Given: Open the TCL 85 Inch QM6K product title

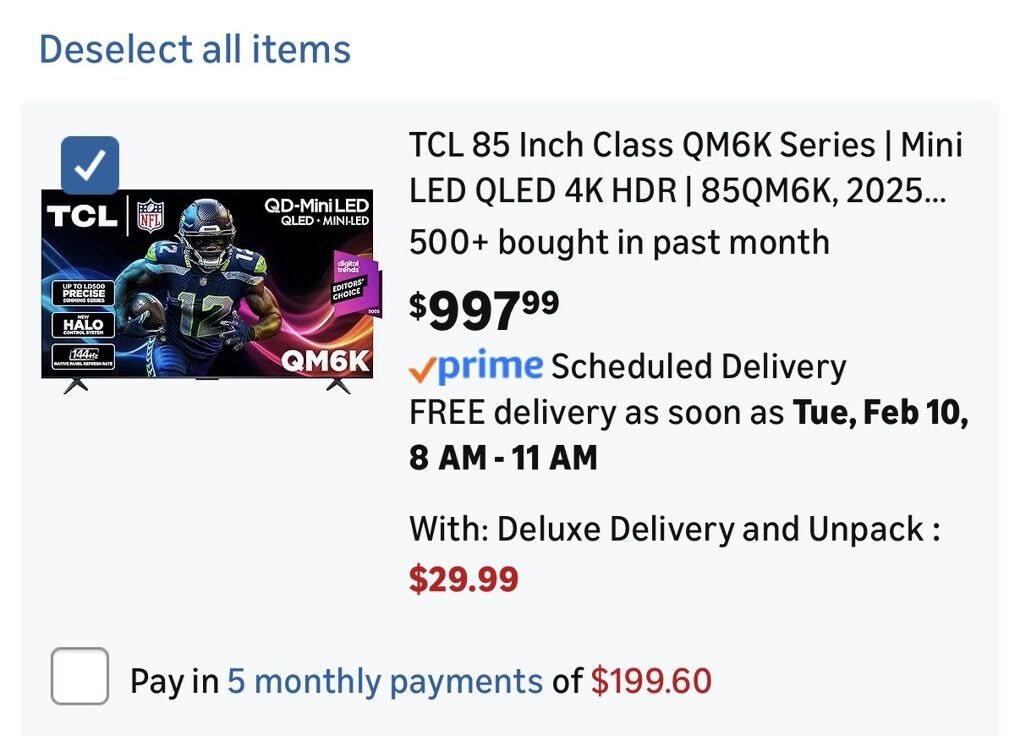Looking at the screenshot, I should pyautogui.click(x=685, y=167).
